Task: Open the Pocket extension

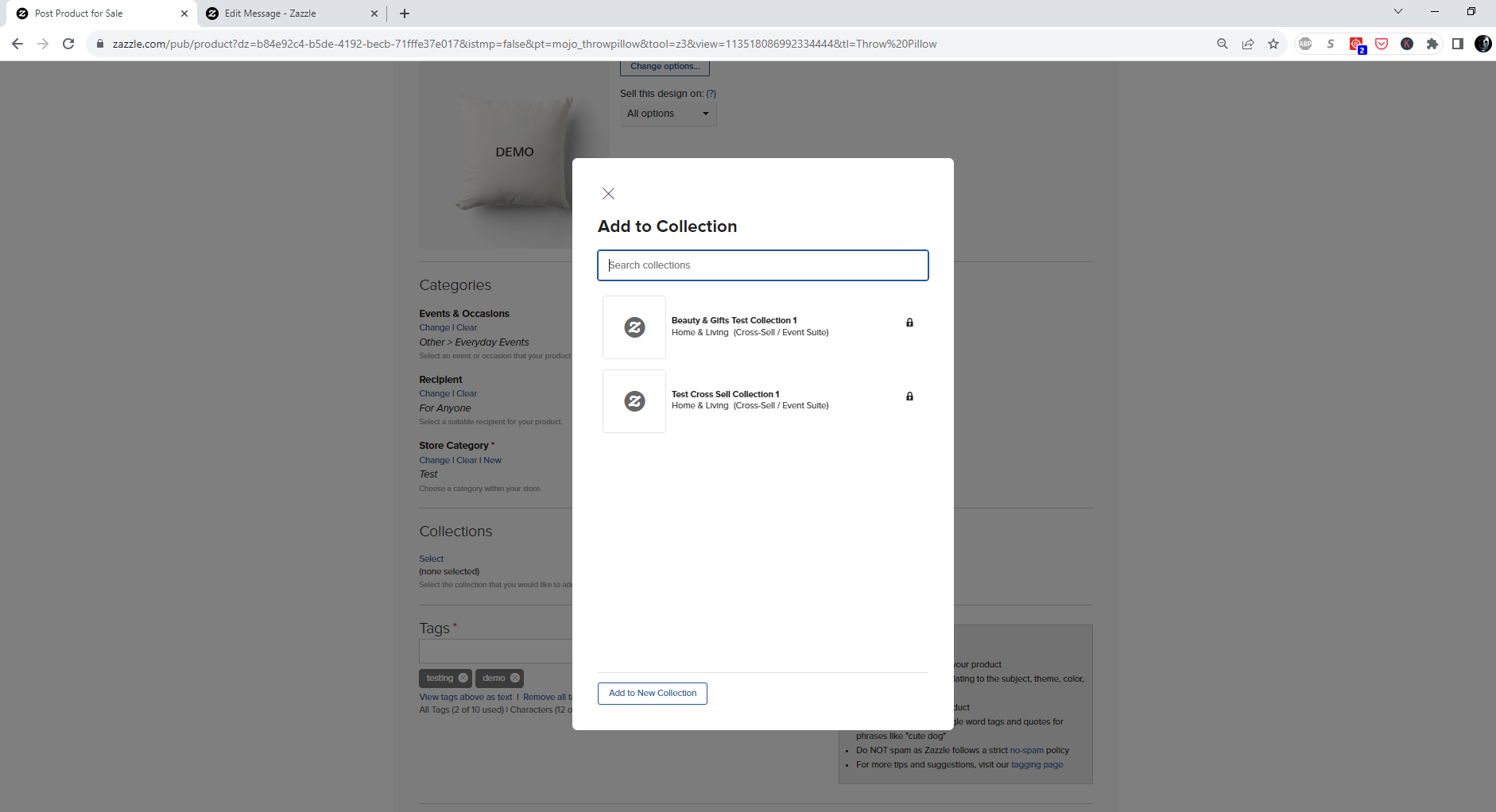Action: click(x=1382, y=44)
